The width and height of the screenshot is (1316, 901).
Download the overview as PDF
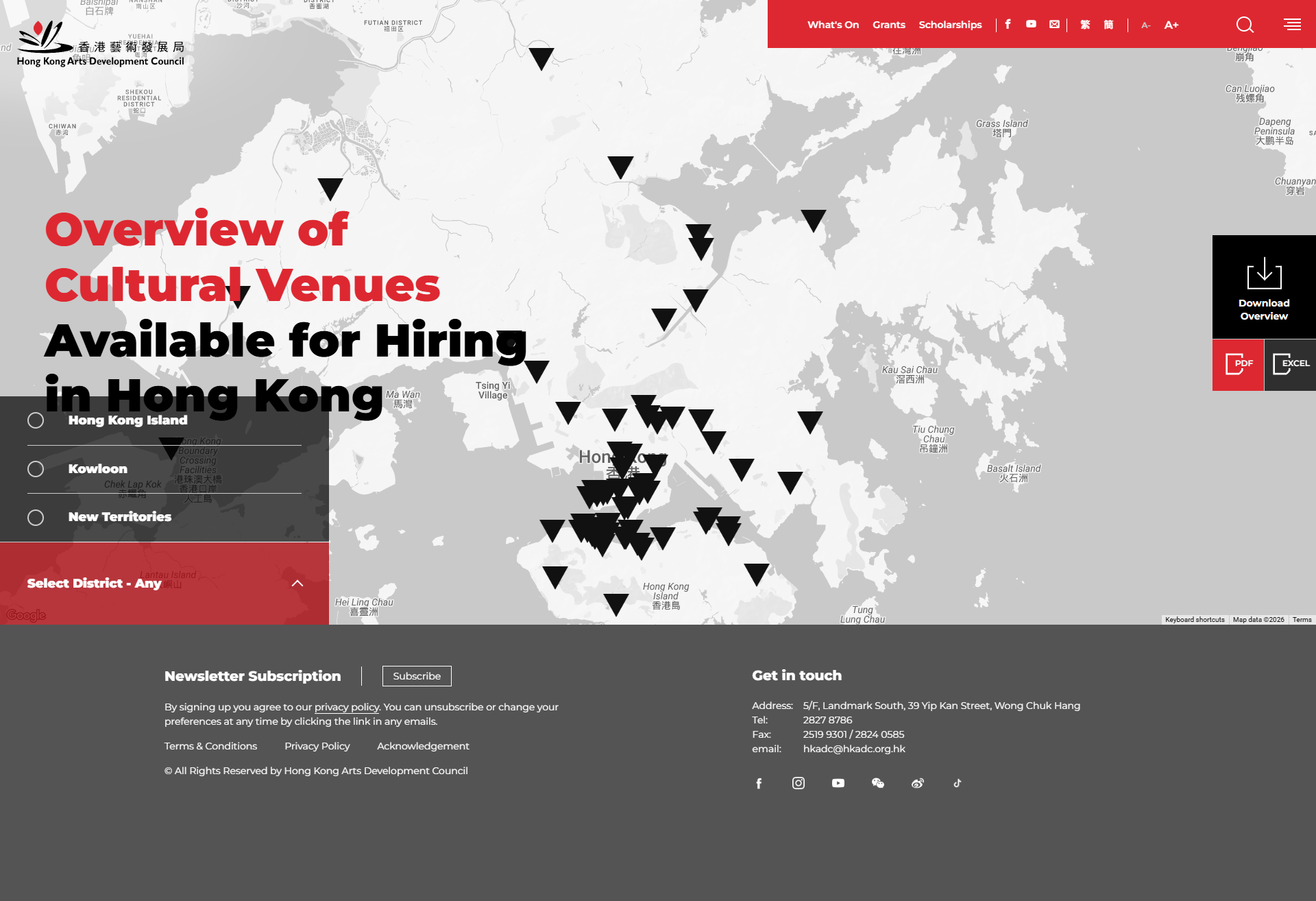(1238, 364)
